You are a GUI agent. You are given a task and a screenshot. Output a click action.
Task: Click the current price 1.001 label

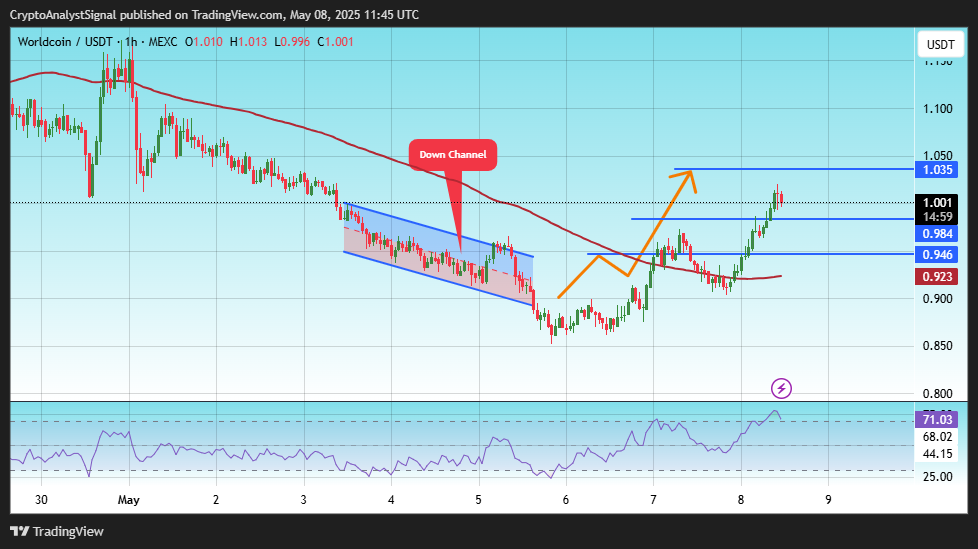(x=936, y=203)
